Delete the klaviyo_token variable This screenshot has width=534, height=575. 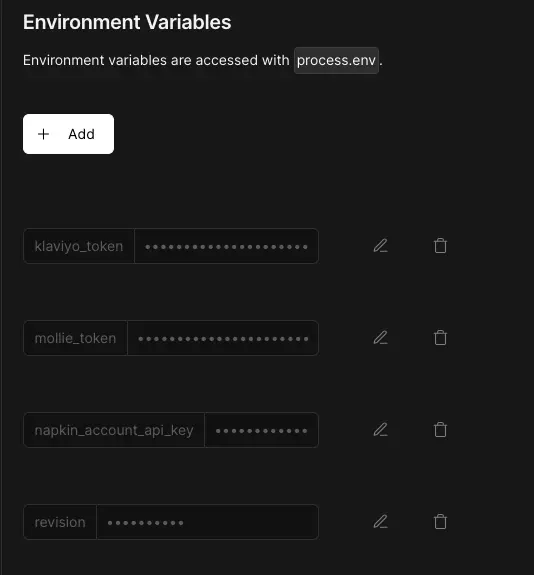[x=440, y=246]
